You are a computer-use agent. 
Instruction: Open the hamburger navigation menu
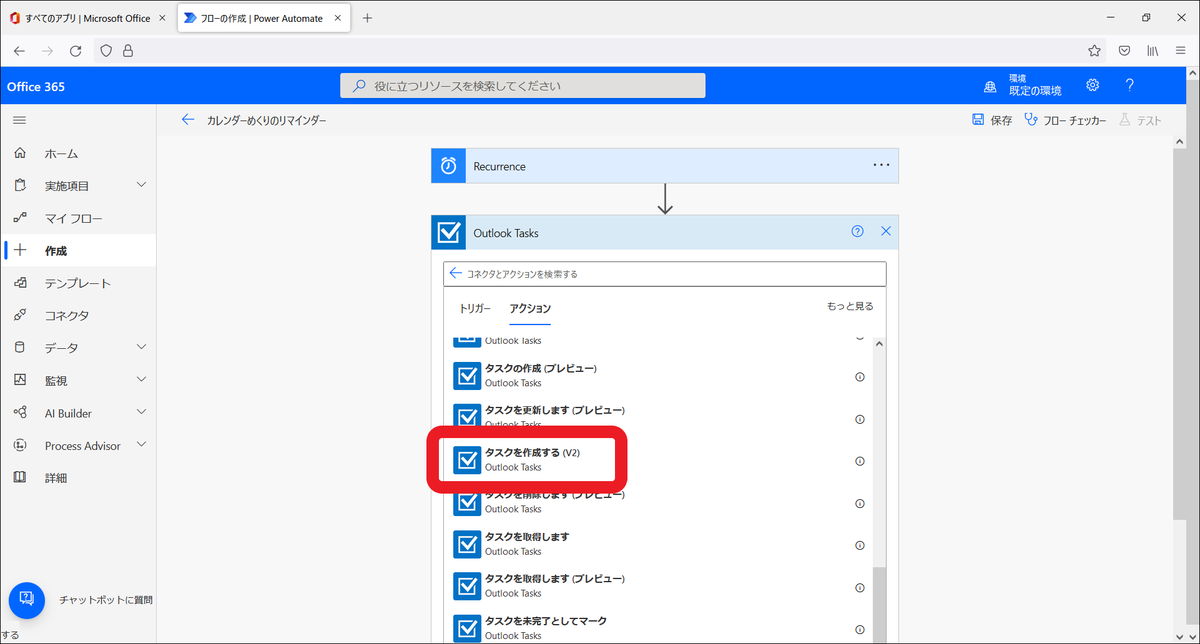pyautogui.click(x=20, y=120)
